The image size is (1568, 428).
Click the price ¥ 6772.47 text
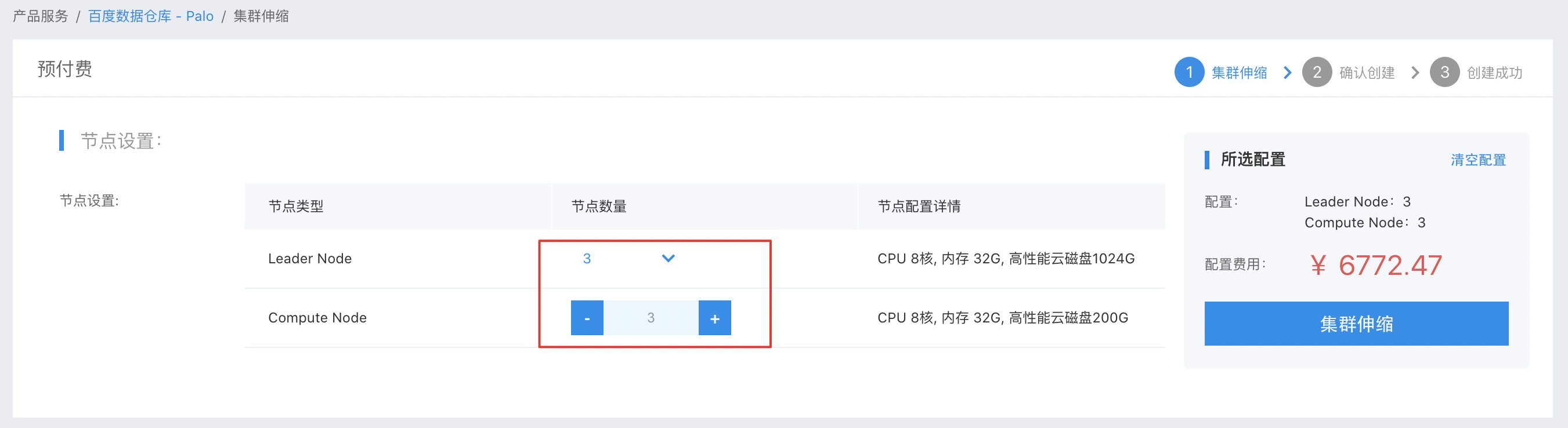click(1376, 265)
